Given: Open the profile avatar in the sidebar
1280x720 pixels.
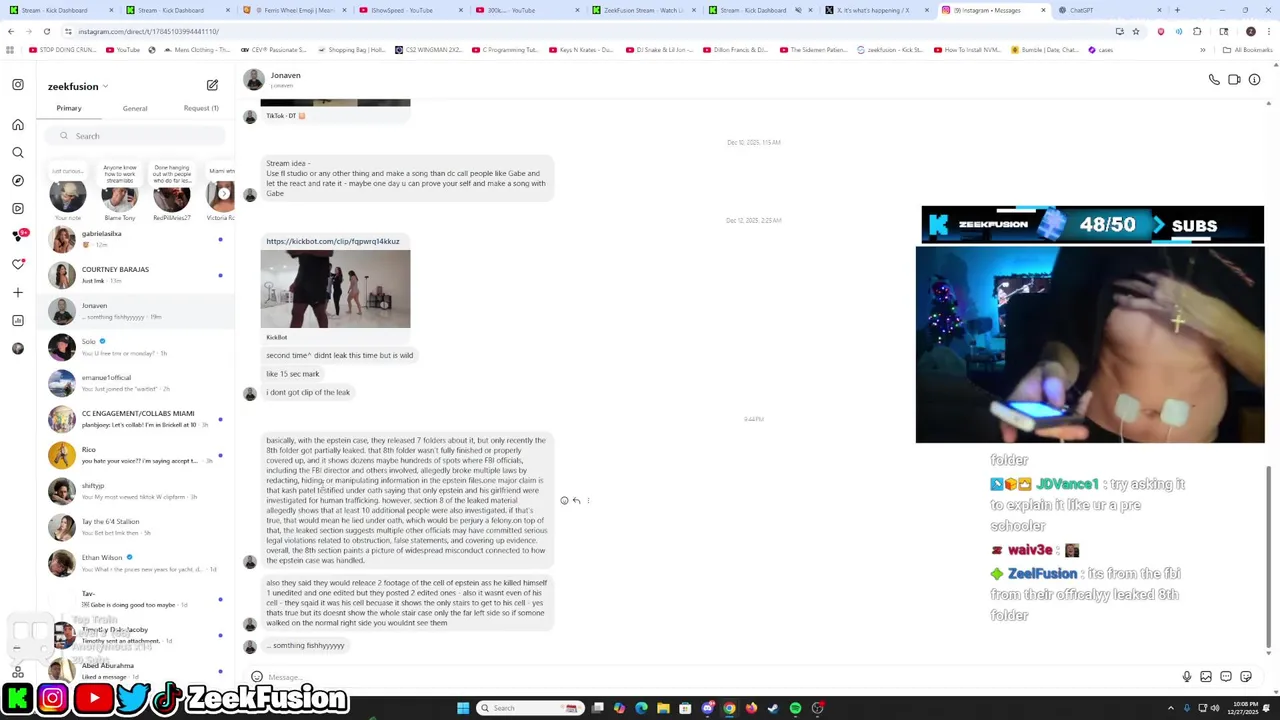Looking at the screenshot, I should (18, 348).
